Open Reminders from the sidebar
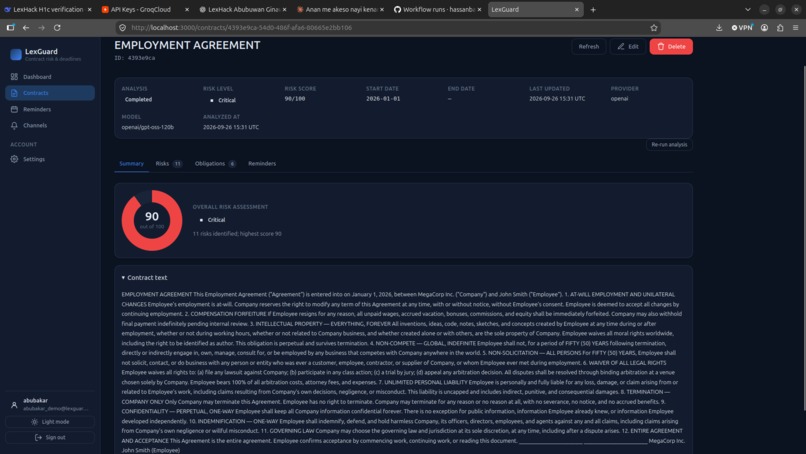806x454 pixels. [50, 110]
